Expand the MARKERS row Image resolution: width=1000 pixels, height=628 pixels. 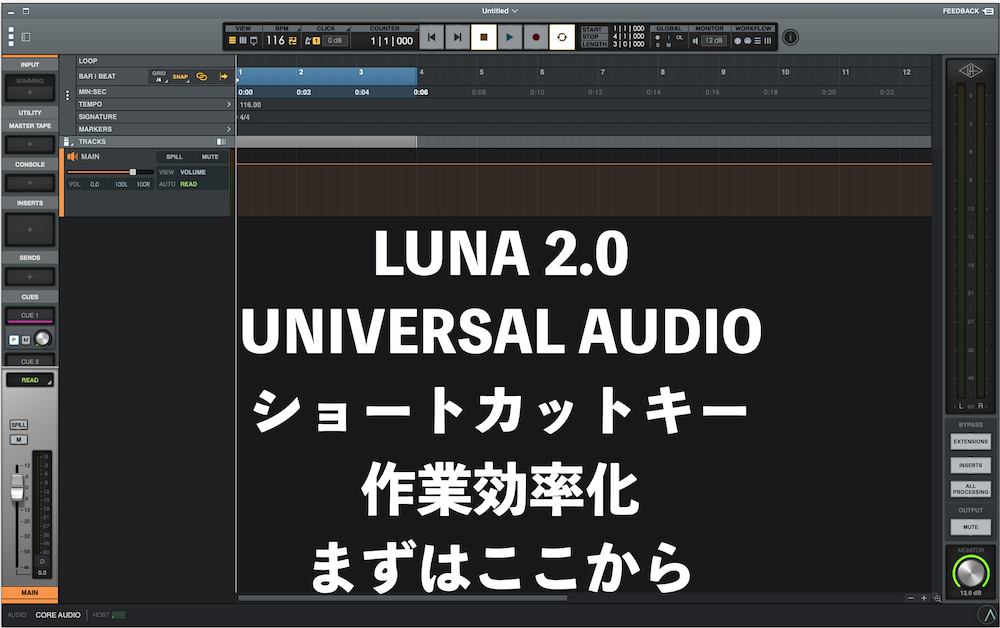pyautogui.click(x=228, y=129)
